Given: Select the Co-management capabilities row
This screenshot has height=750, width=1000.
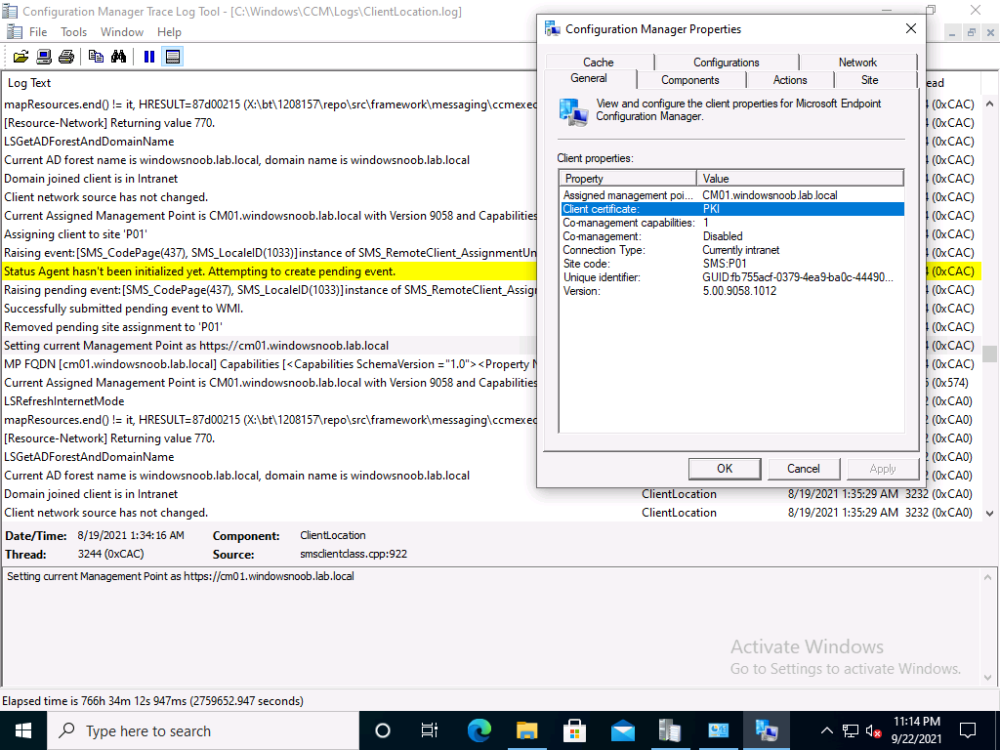Looking at the screenshot, I should (732, 223).
